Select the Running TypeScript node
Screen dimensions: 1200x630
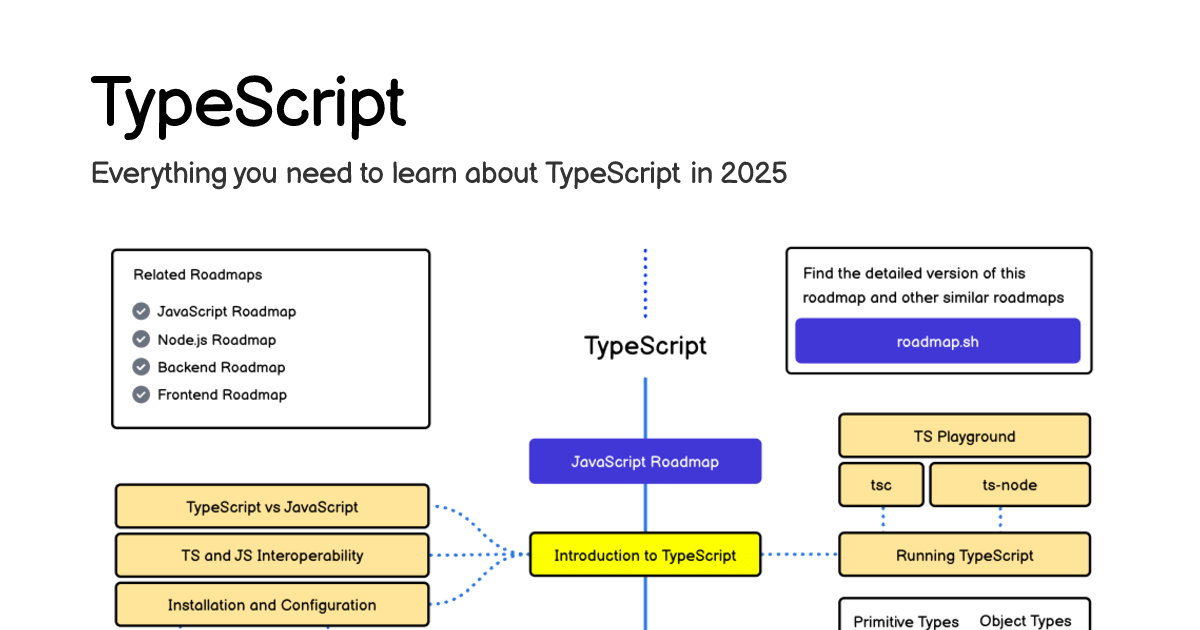[x=964, y=554]
